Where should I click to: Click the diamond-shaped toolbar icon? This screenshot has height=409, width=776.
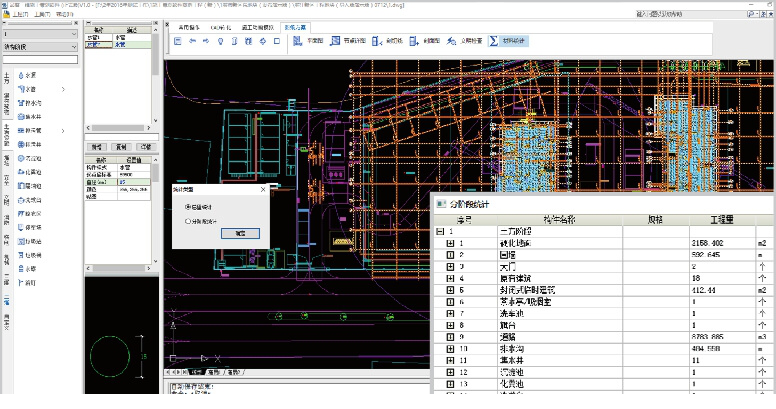click(263, 41)
